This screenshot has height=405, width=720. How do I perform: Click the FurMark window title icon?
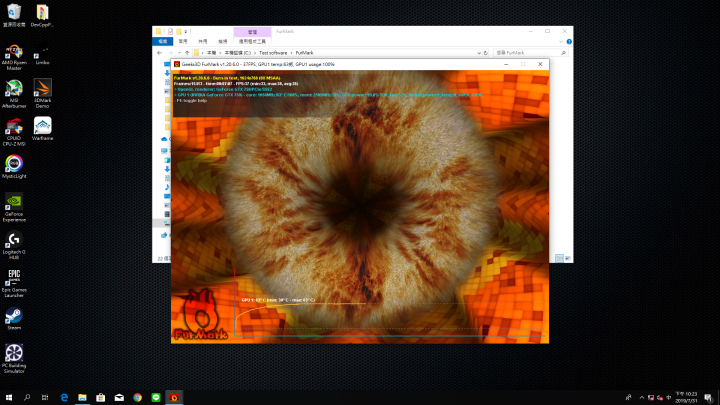coord(177,64)
